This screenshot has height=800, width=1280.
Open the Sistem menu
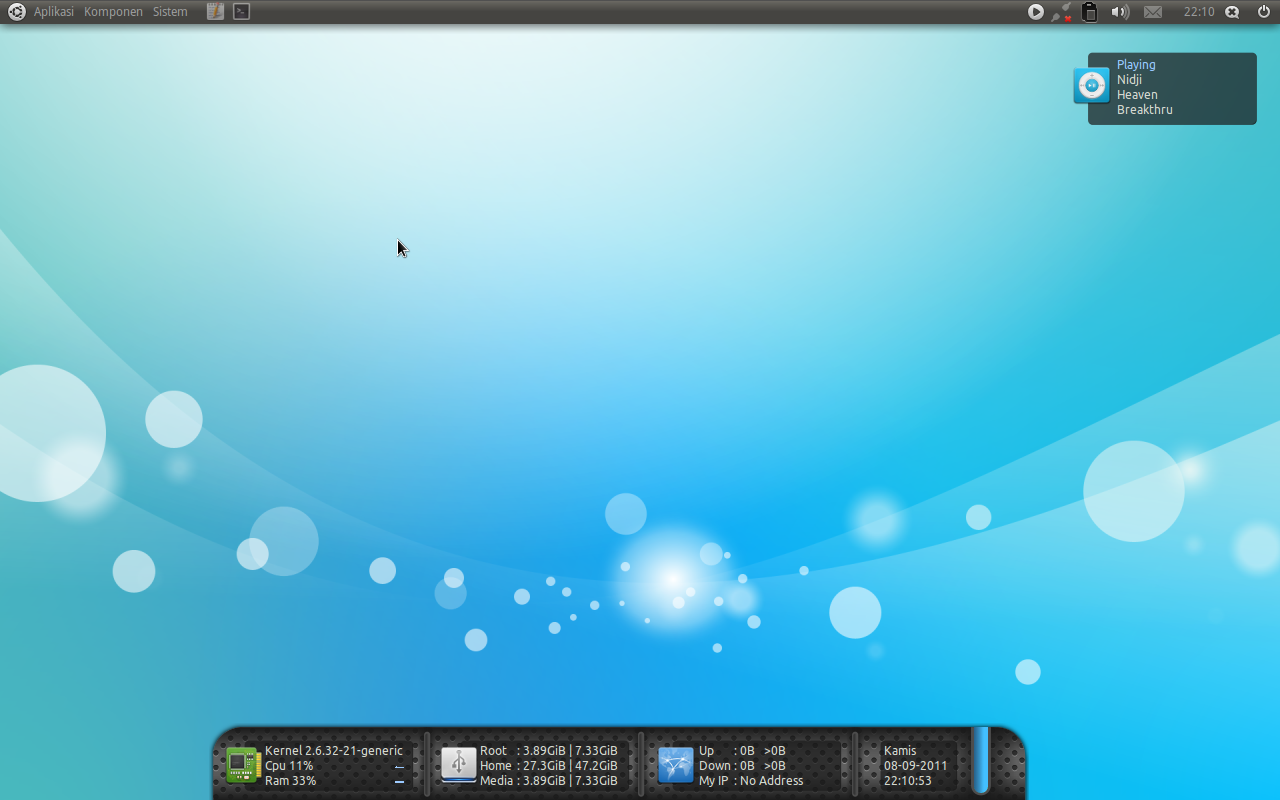(x=170, y=12)
